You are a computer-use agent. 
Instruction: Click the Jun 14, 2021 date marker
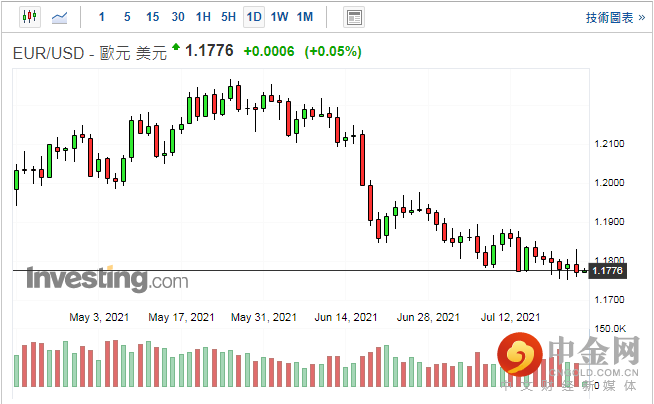point(347,317)
